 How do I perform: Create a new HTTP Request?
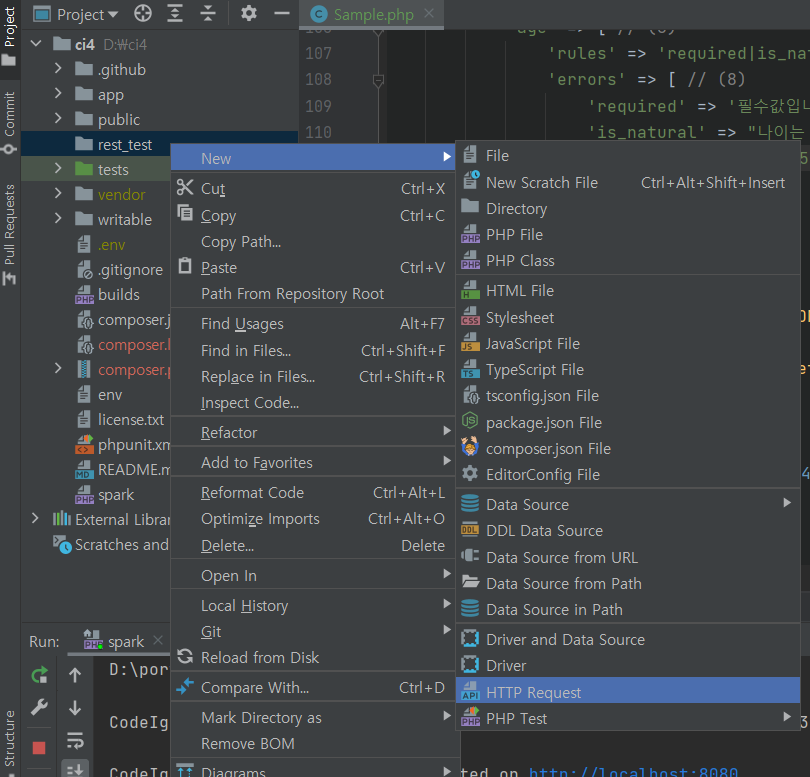click(x=628, y=692)
